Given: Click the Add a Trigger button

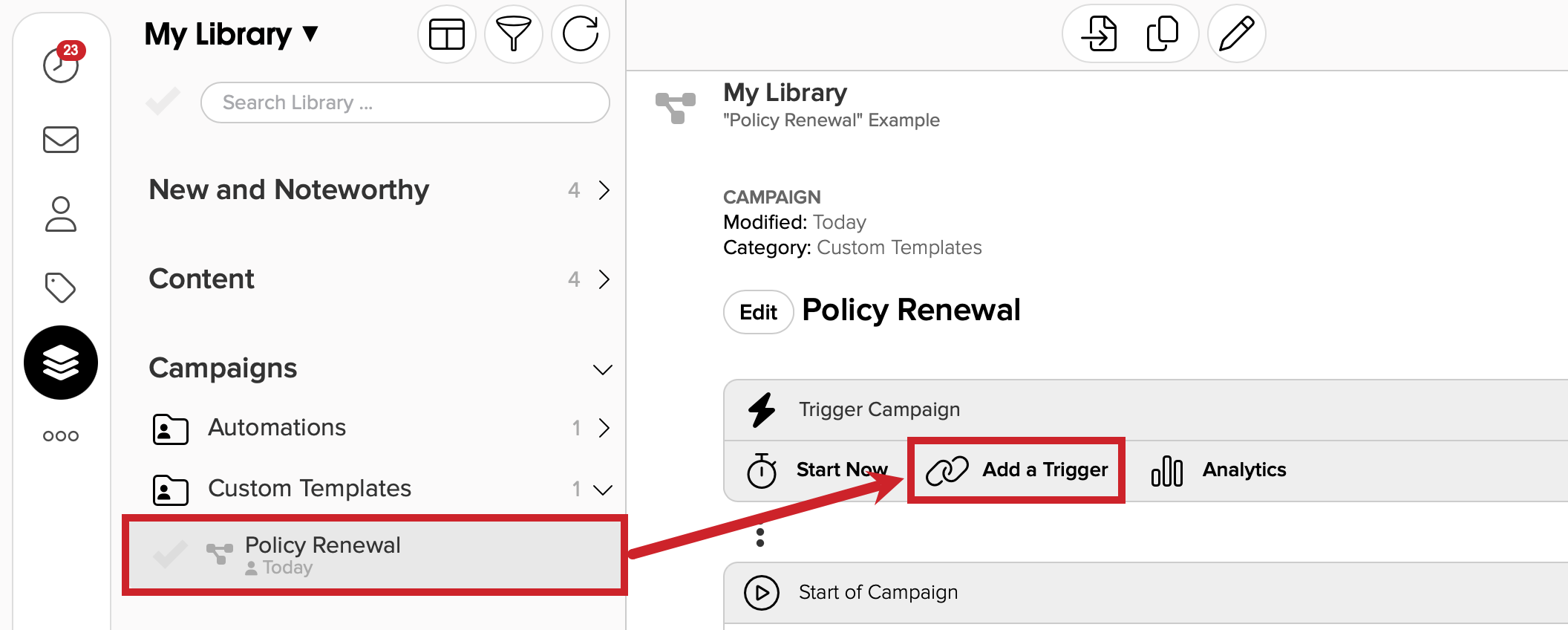Looking at the screenshot, I should pyautogui.click(x=1016, y=470).
